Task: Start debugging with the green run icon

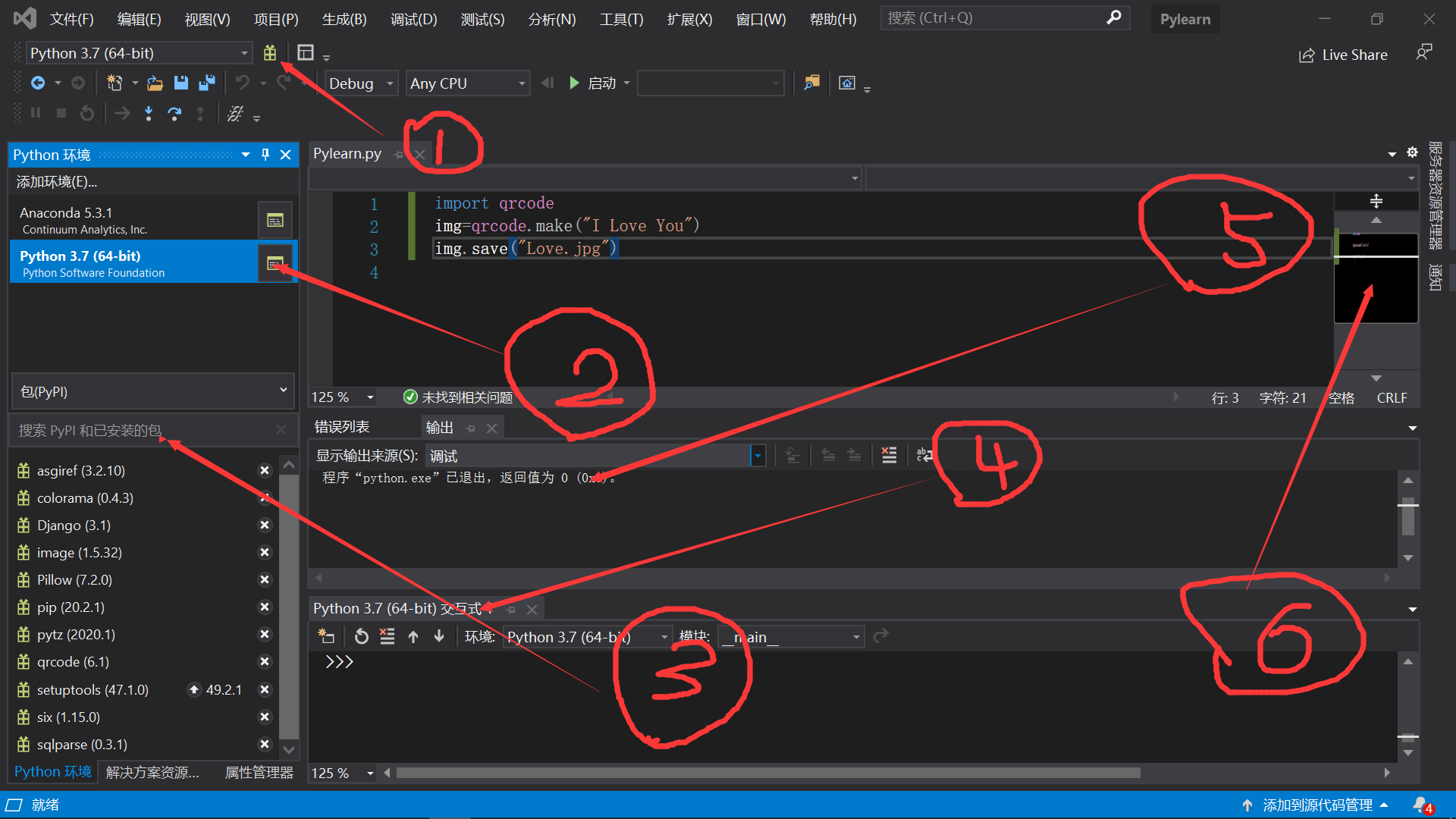Action: [573, 83]
